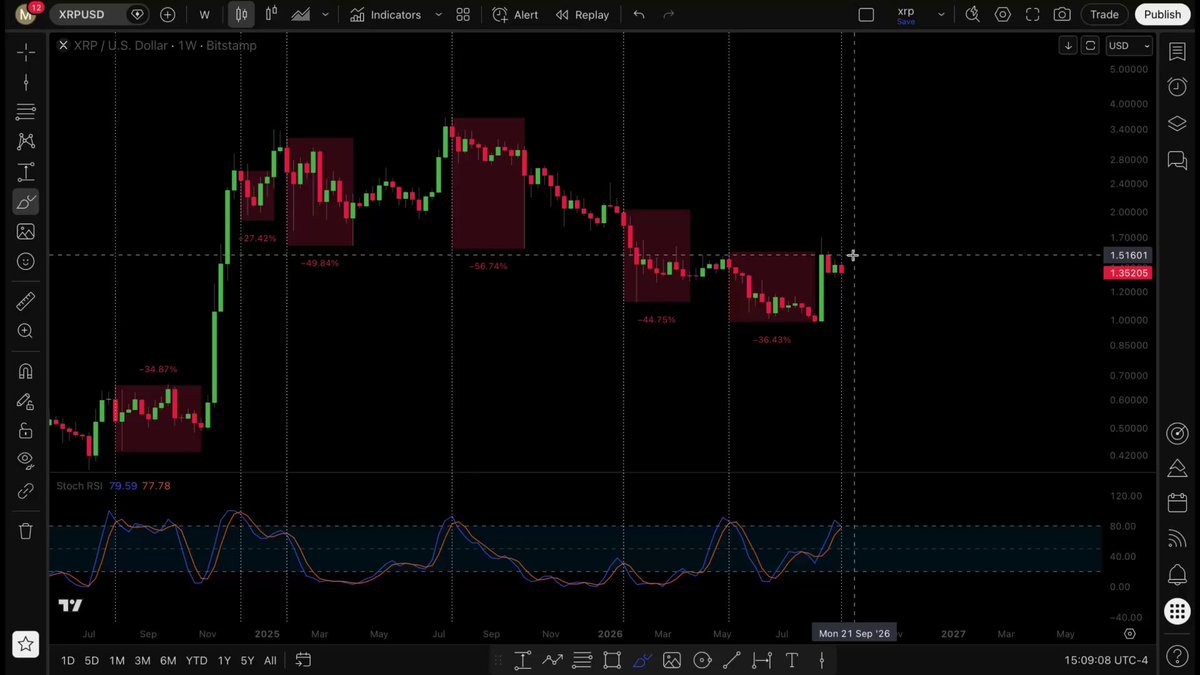The width and height of the screenshot is (1200, 675).
Task: Open the notifications bell panel
Action: point(1177,575)
